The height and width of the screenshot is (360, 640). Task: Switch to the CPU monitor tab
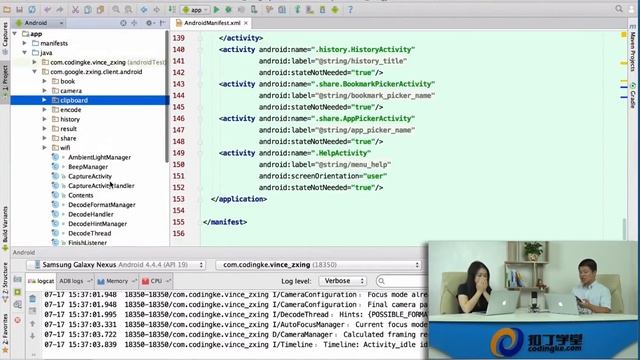[x=156, y=281]
